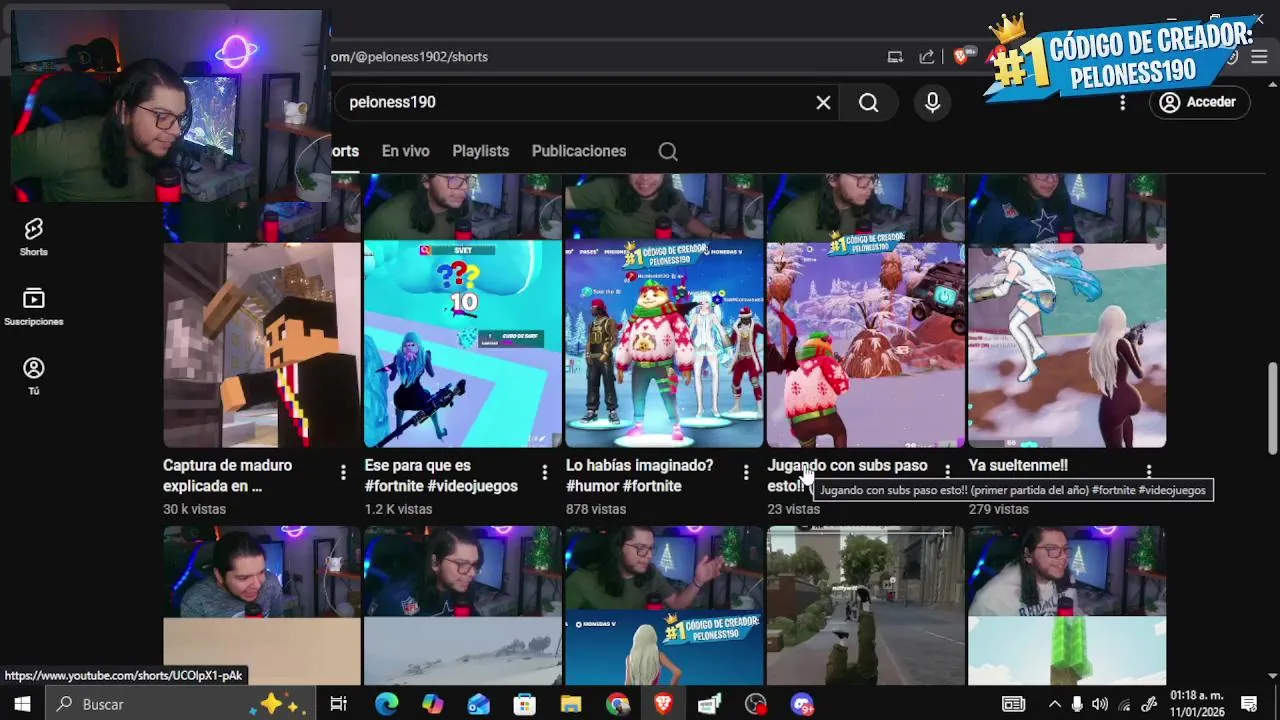Open the channel search magnifier icon

[x=668, y=151]
